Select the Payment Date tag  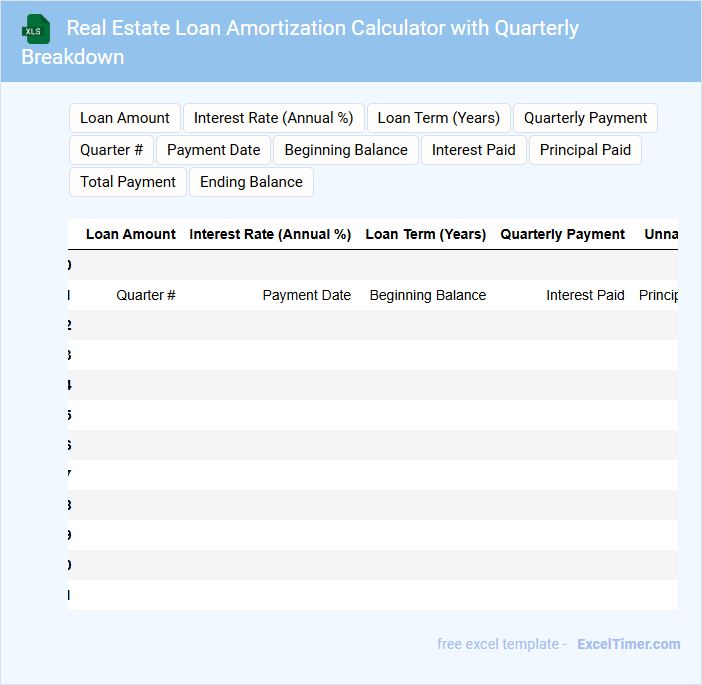(x=213, y=150)
